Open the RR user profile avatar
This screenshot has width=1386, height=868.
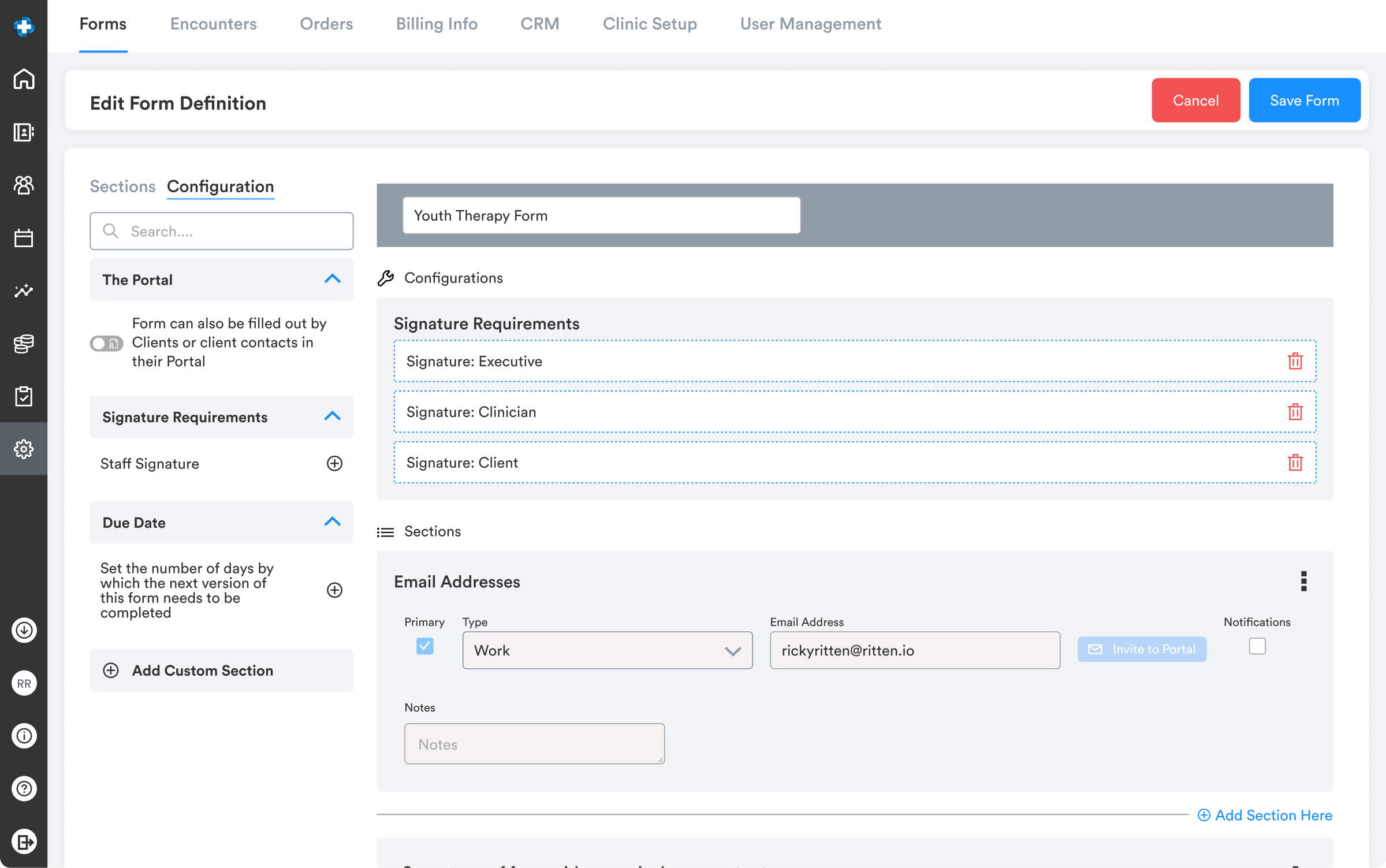[x=24, y=683]
